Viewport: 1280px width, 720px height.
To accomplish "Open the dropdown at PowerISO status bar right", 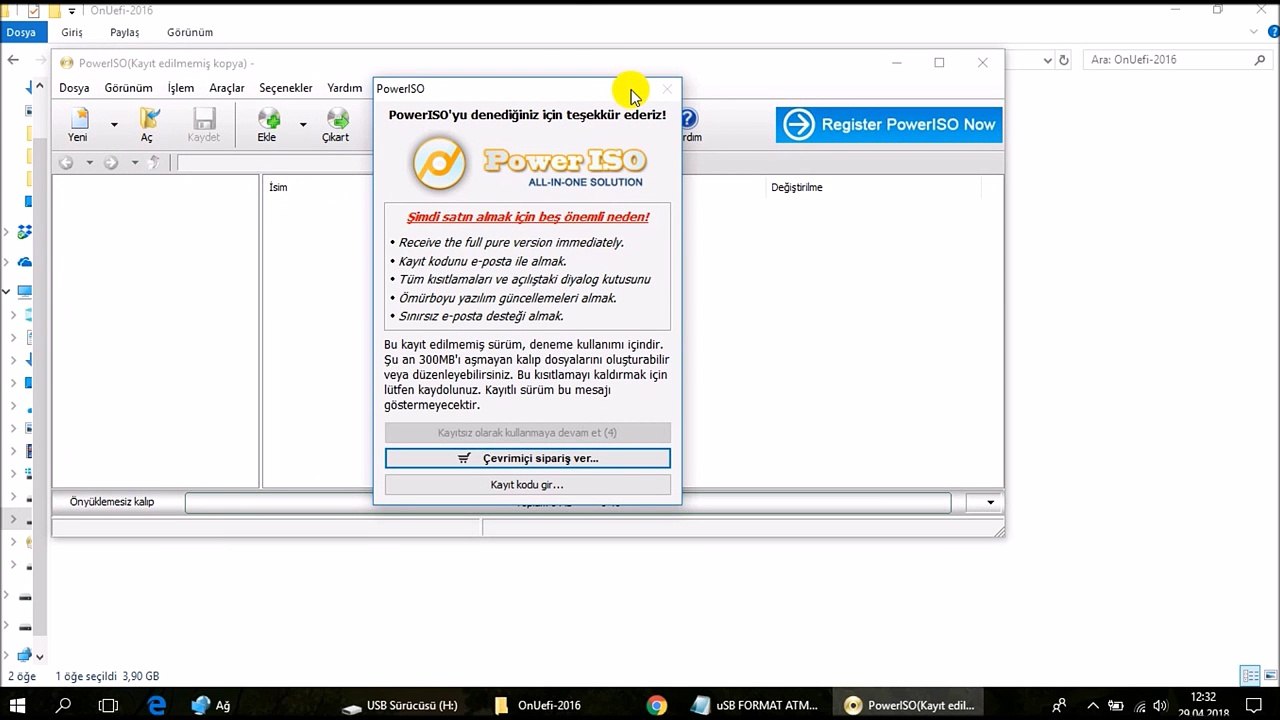I will click(x=990, y=502).
